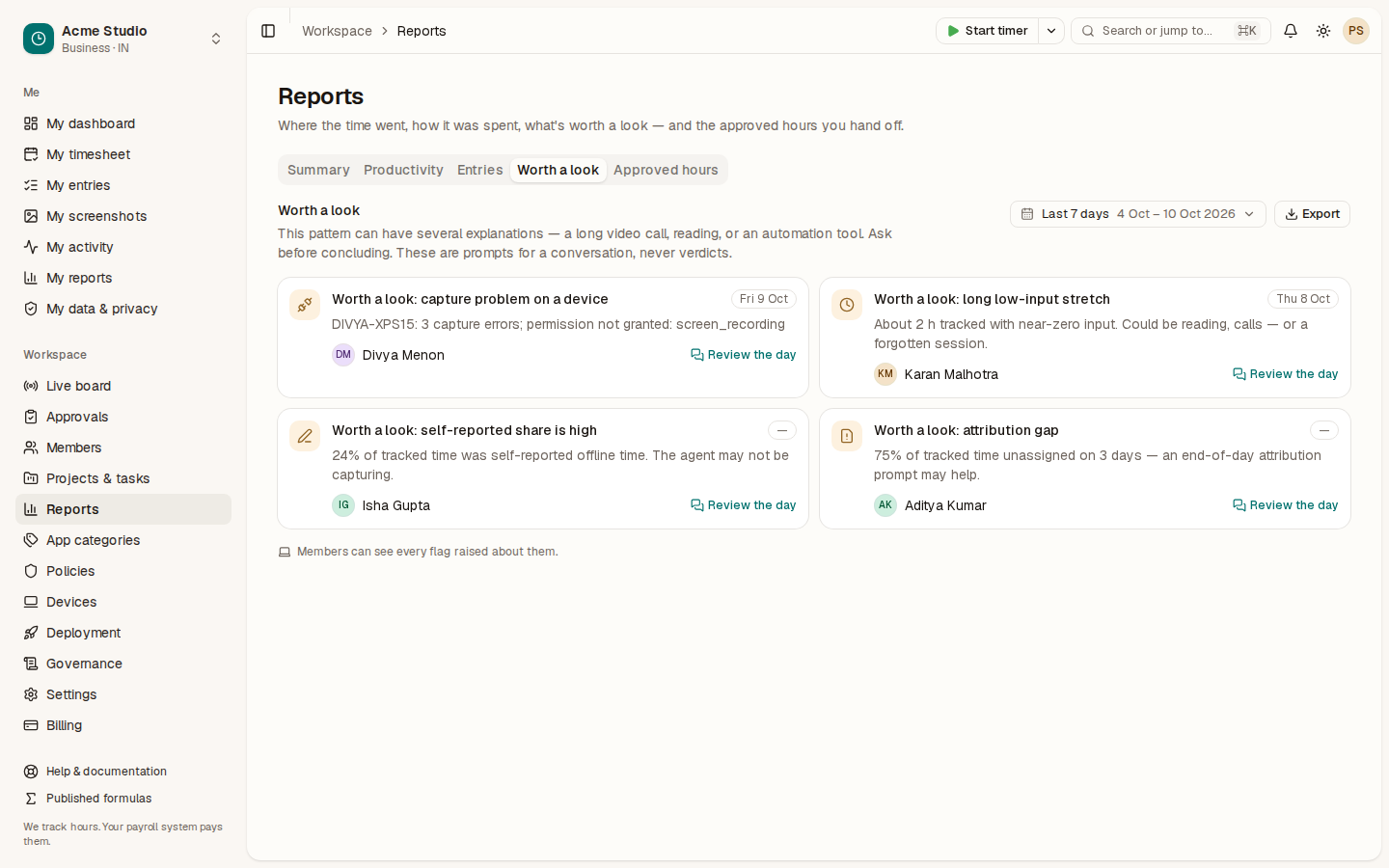Open Help & documentation
This screenshot has height=868, width=1389.
pos(123,772)
